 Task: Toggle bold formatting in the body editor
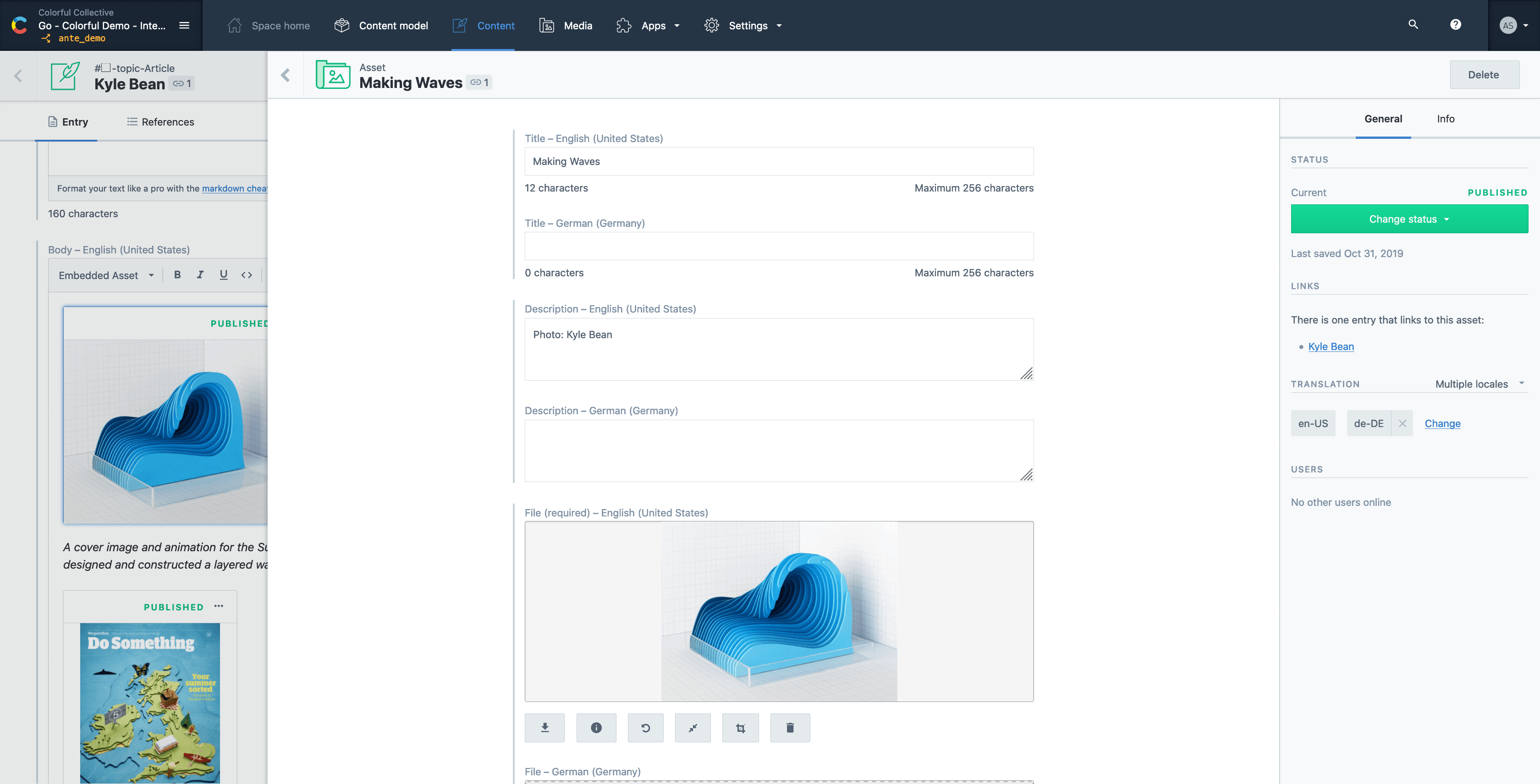tap(177, 275)
